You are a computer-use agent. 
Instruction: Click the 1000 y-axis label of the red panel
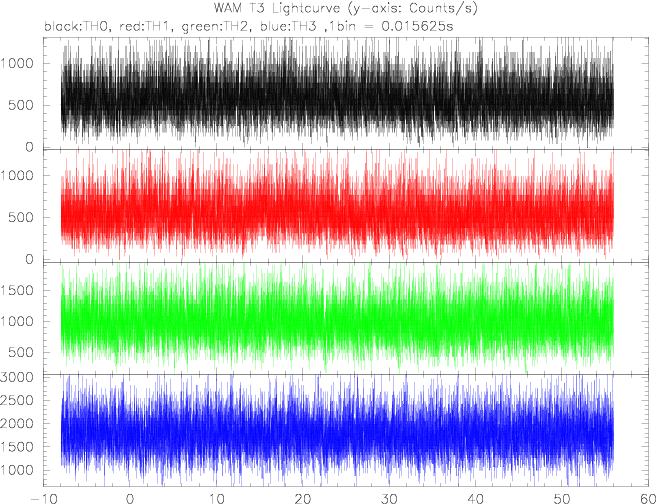17,176
